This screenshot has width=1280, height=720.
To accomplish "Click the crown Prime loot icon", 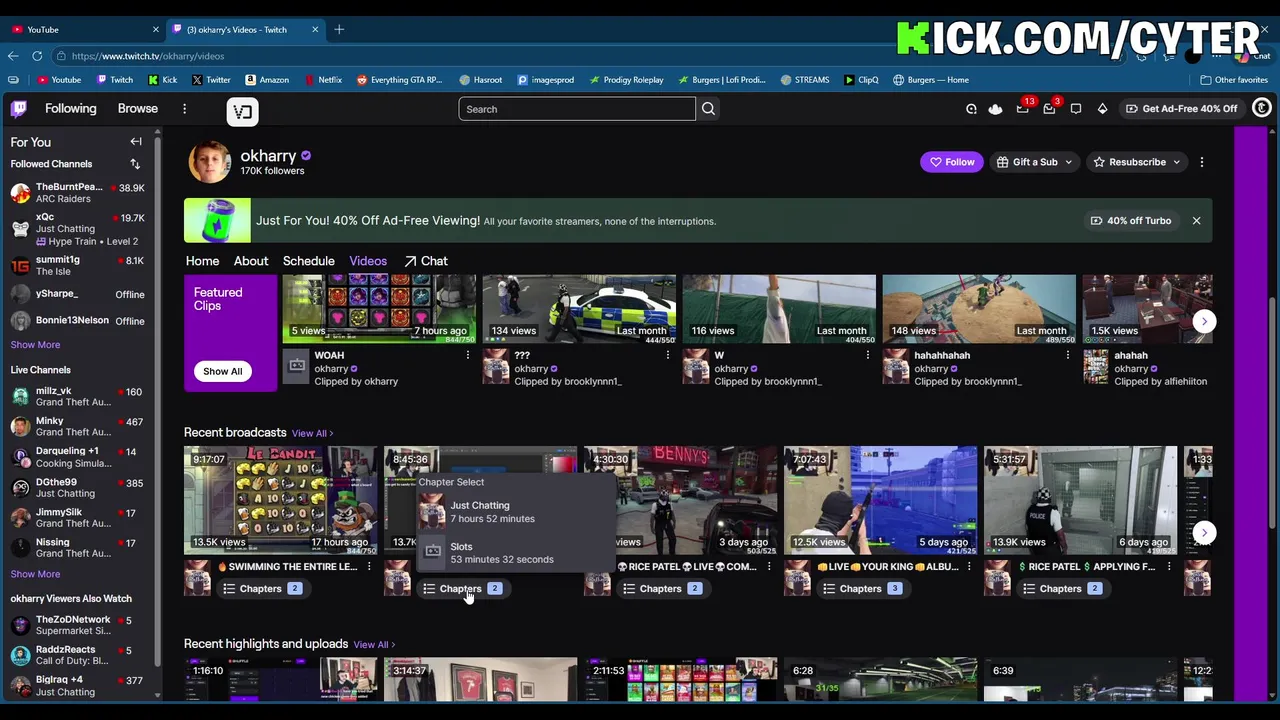I will point(995,109).
